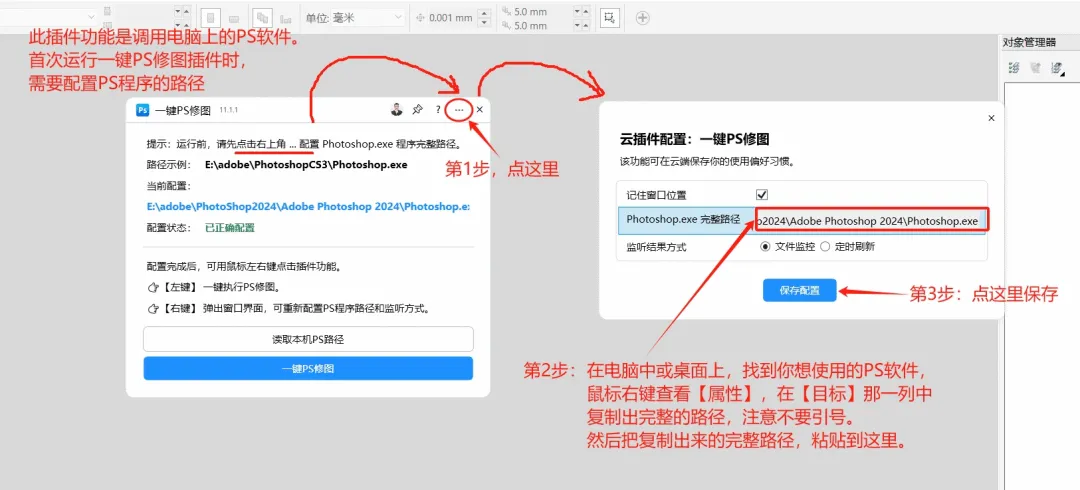Viewport: 1080px width, 490px height.
Task: Click the user avatar icon in plugin title bar
Action: (x=397, y=110)
